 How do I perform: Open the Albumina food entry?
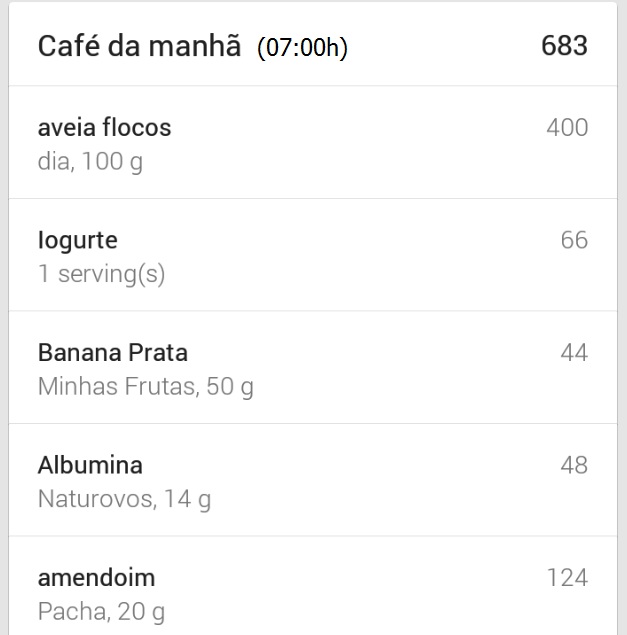pos(313,480)
